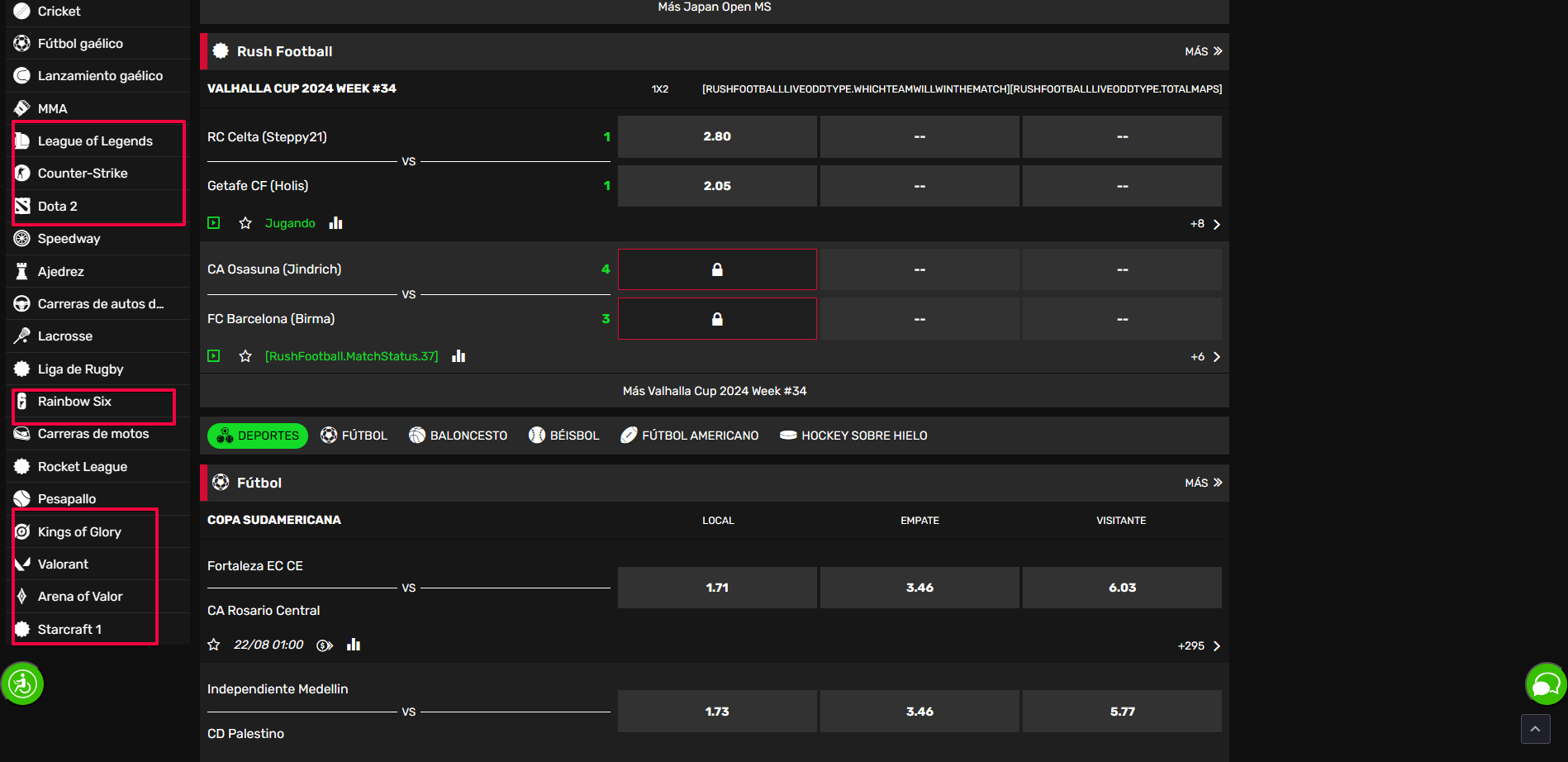1568x762 pixels.
Task: Open cash-out icon on Fortaleza match
Action: [325, 645]
